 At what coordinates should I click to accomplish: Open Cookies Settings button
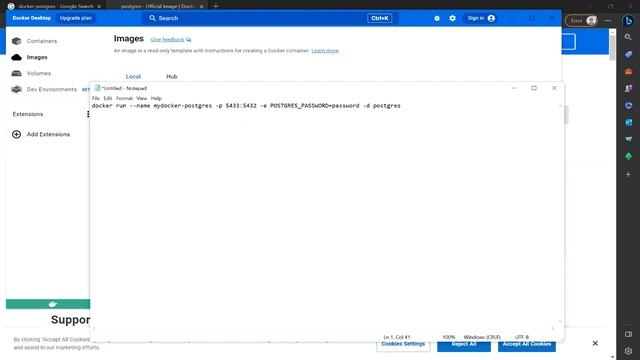click(403, 345)
